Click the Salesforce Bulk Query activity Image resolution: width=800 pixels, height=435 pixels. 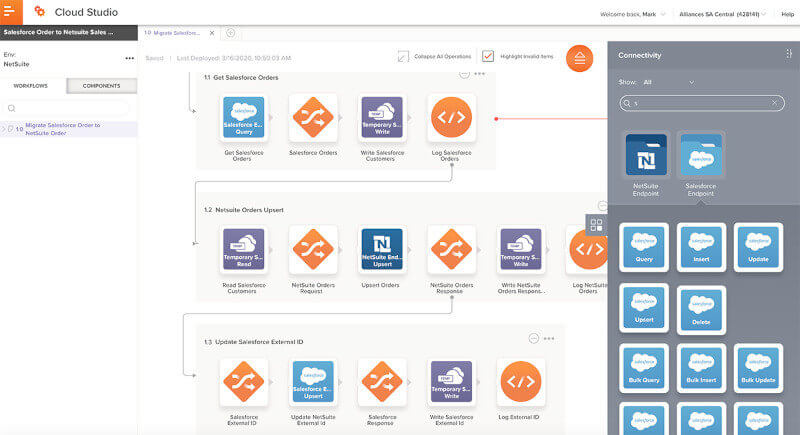pyautogui.click(x=645, y=369)
